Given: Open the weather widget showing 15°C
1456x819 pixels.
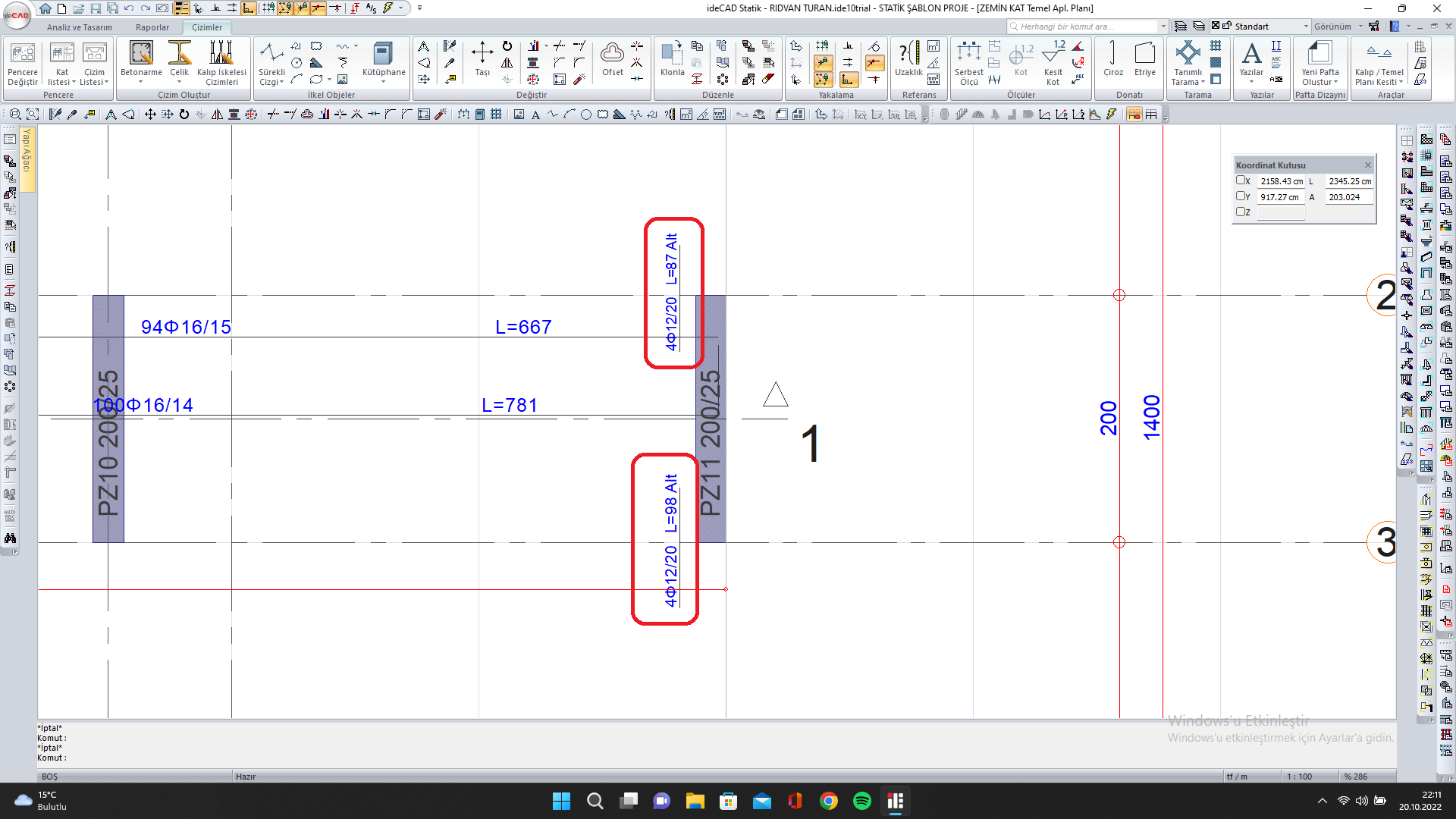Looking at the screenshot, I should pos(42,801).
